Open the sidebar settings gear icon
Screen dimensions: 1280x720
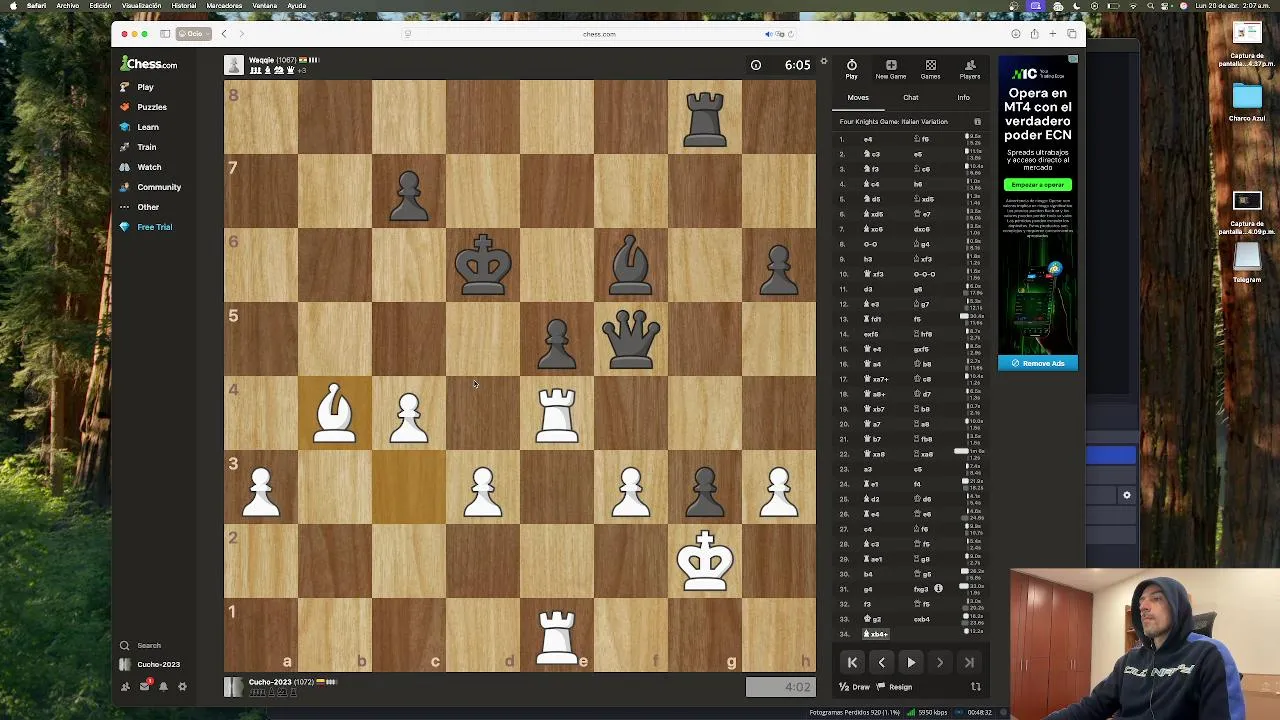click(182, 686)
